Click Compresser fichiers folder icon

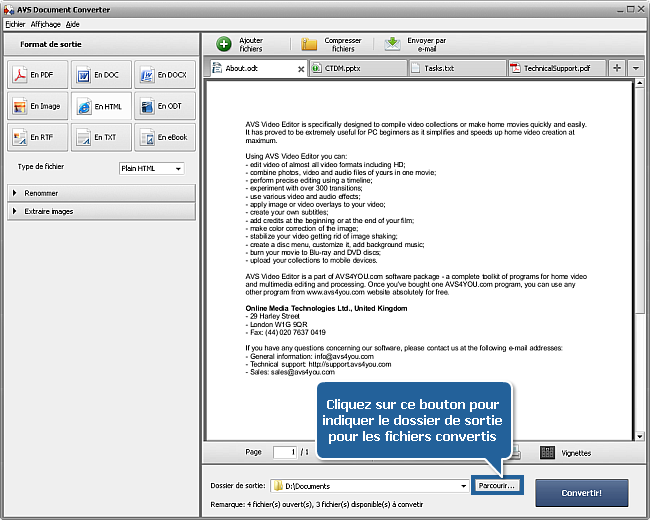click(309, 44)
